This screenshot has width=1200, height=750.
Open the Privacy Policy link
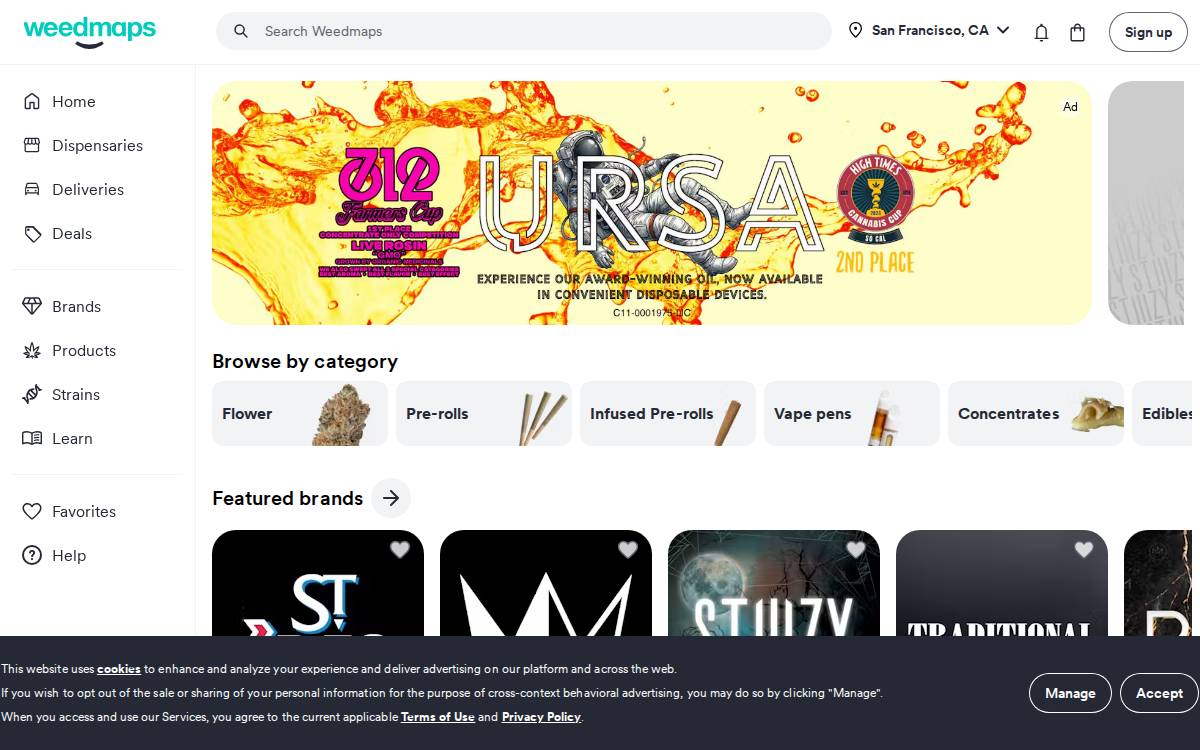click(x=541, y=717)
